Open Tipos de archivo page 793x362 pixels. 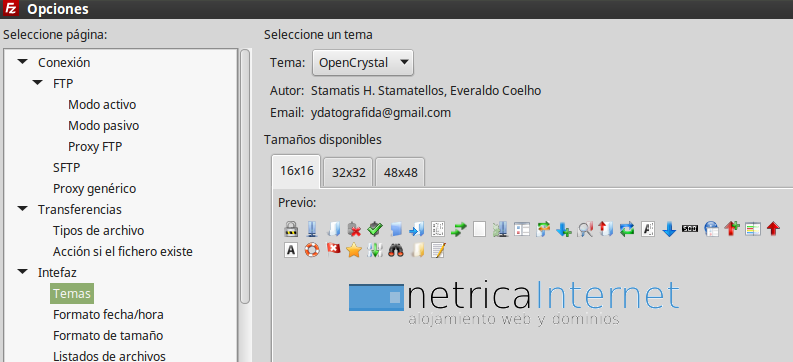pyautogui.click(x=99, y=231)
